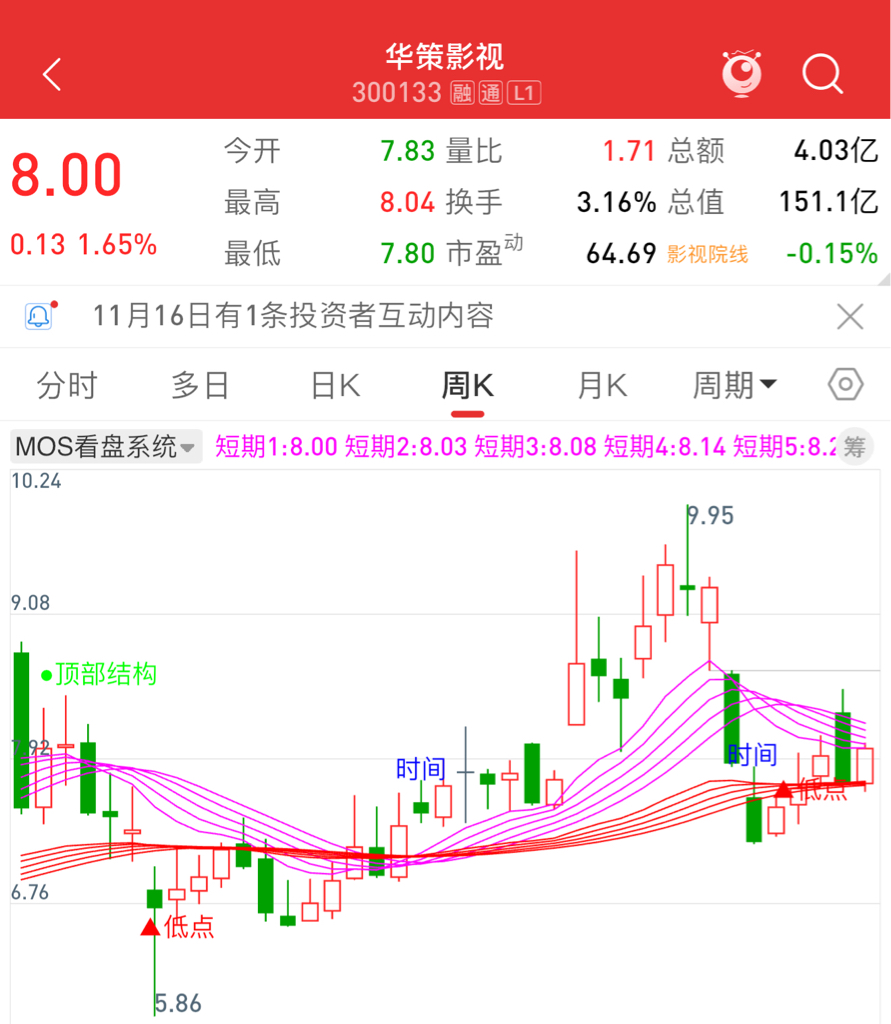This screenshot has height=1024, width=891.
Task: Tap the 今开 value 7.83
Action: click(x=408, y=152)
